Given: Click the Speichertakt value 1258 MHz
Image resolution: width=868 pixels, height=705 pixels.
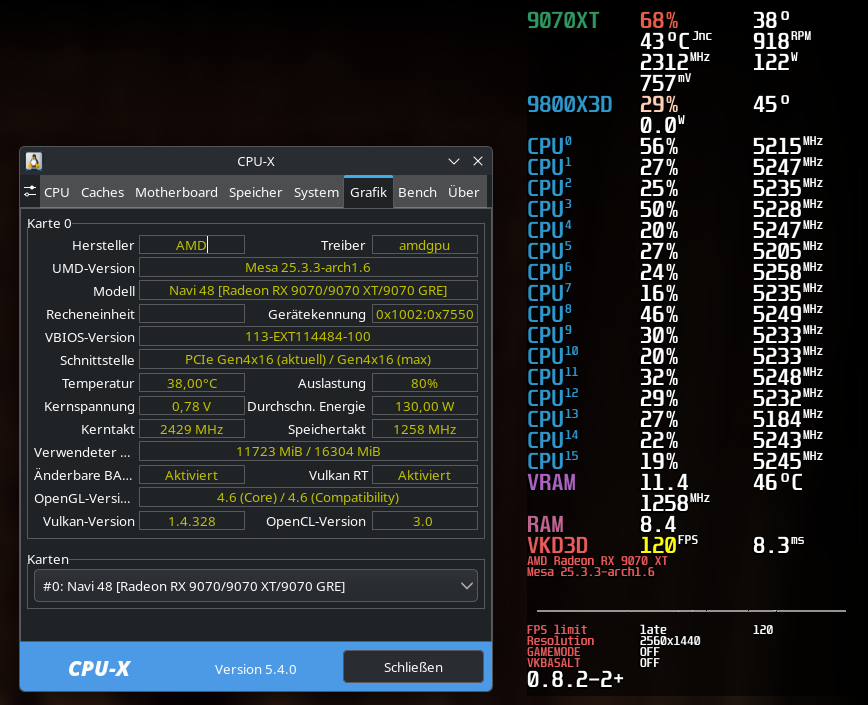Looking at the screenshot, I should click(x=425, y=429).
